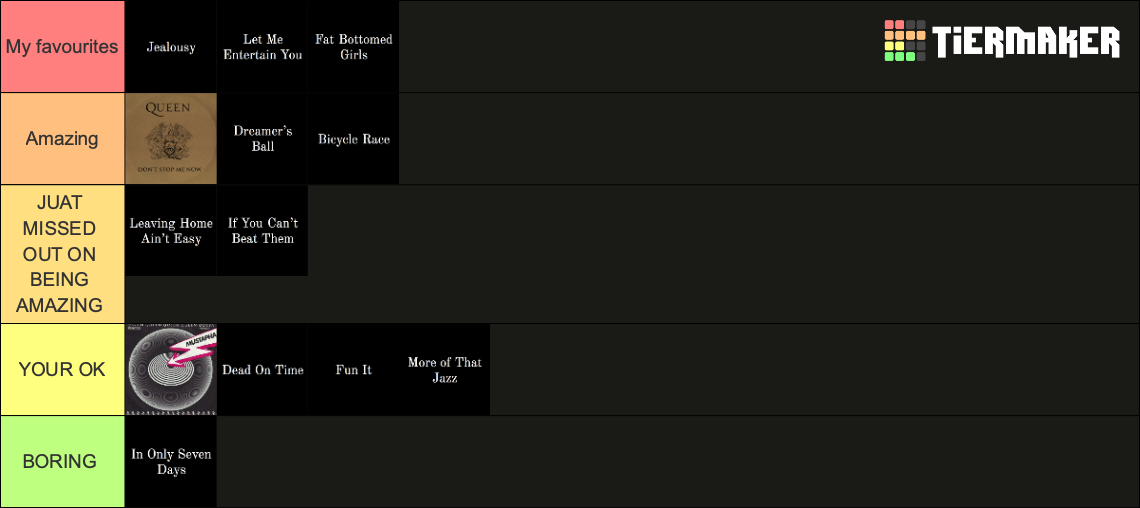Click the JUAT MISSED OUT tier label
This screenshot has width=1140, height=508.
(x=63, y=254)
